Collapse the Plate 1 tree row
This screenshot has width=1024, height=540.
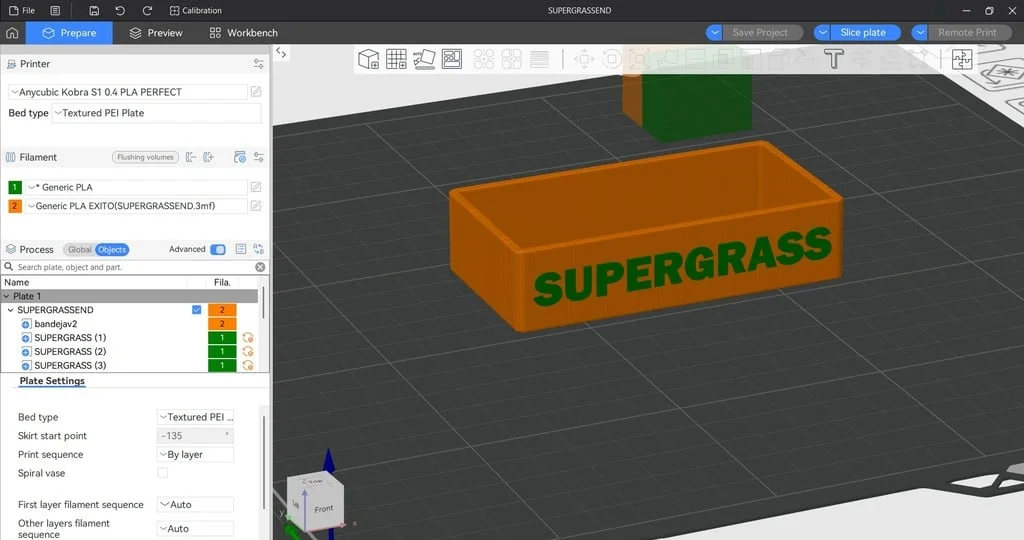(7, 296)
